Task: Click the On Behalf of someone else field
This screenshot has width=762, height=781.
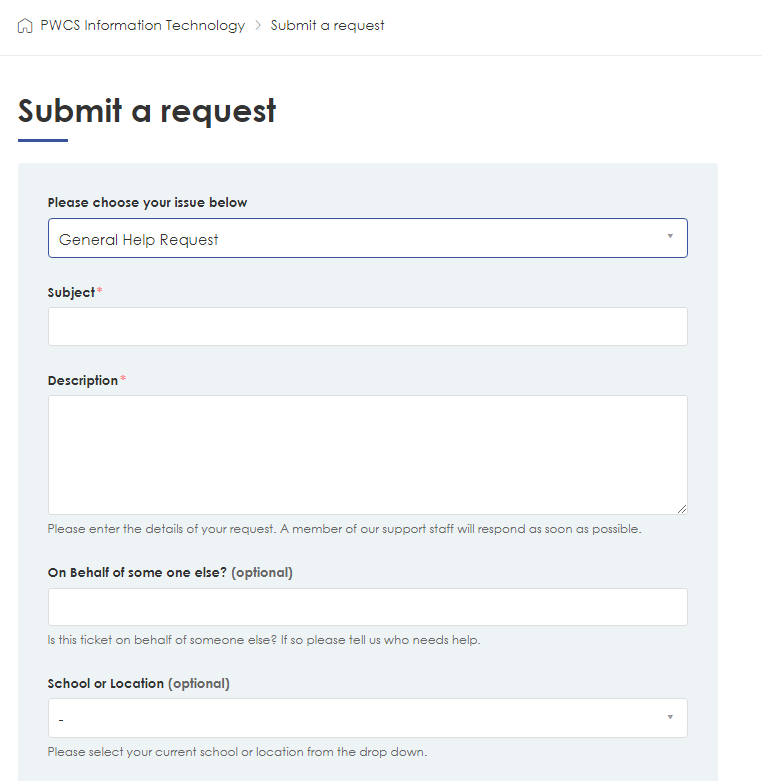Action: click(x=368, y=607)
